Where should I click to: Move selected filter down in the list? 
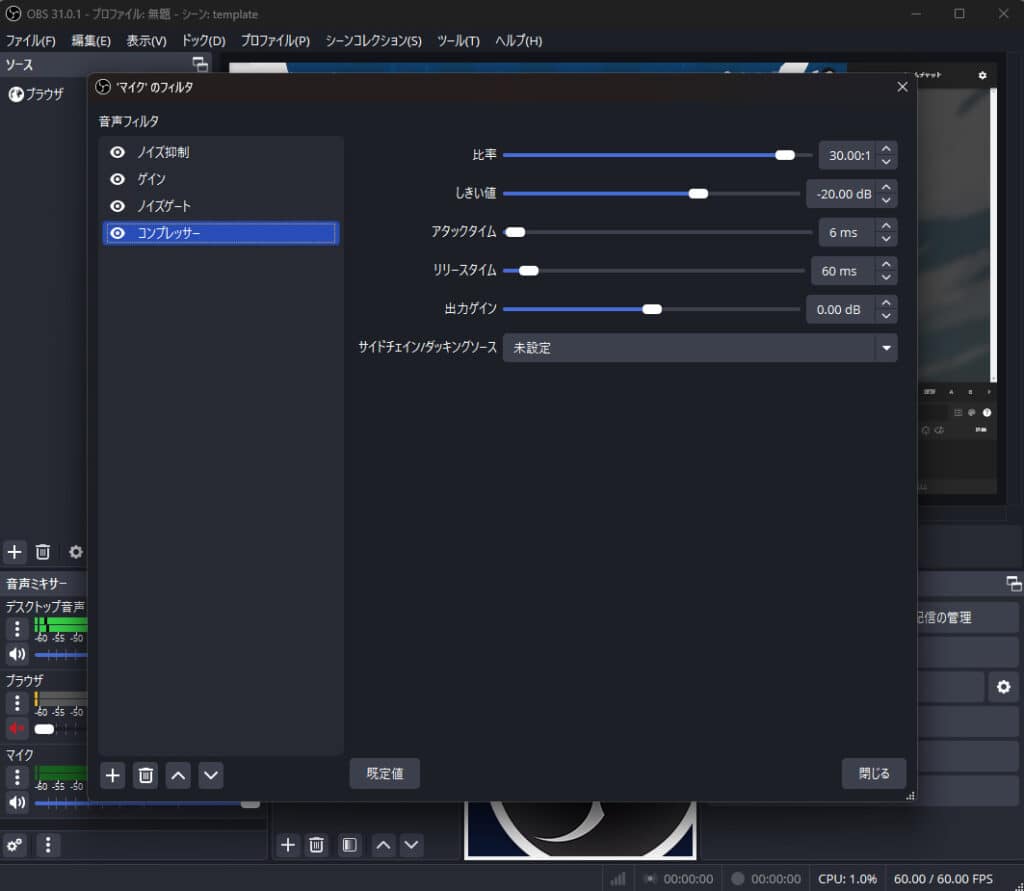click(210, 775)
